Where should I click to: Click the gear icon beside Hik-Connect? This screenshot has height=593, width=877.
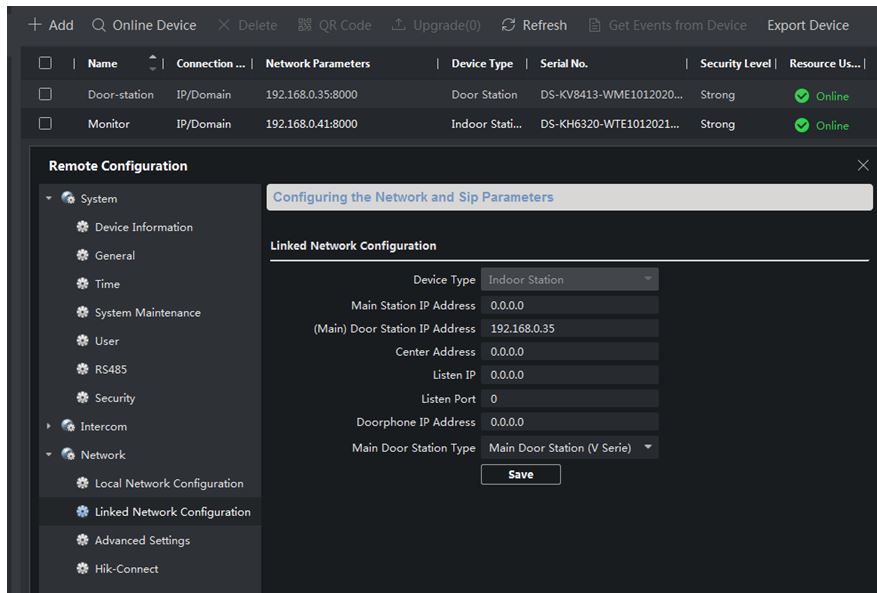82,569
